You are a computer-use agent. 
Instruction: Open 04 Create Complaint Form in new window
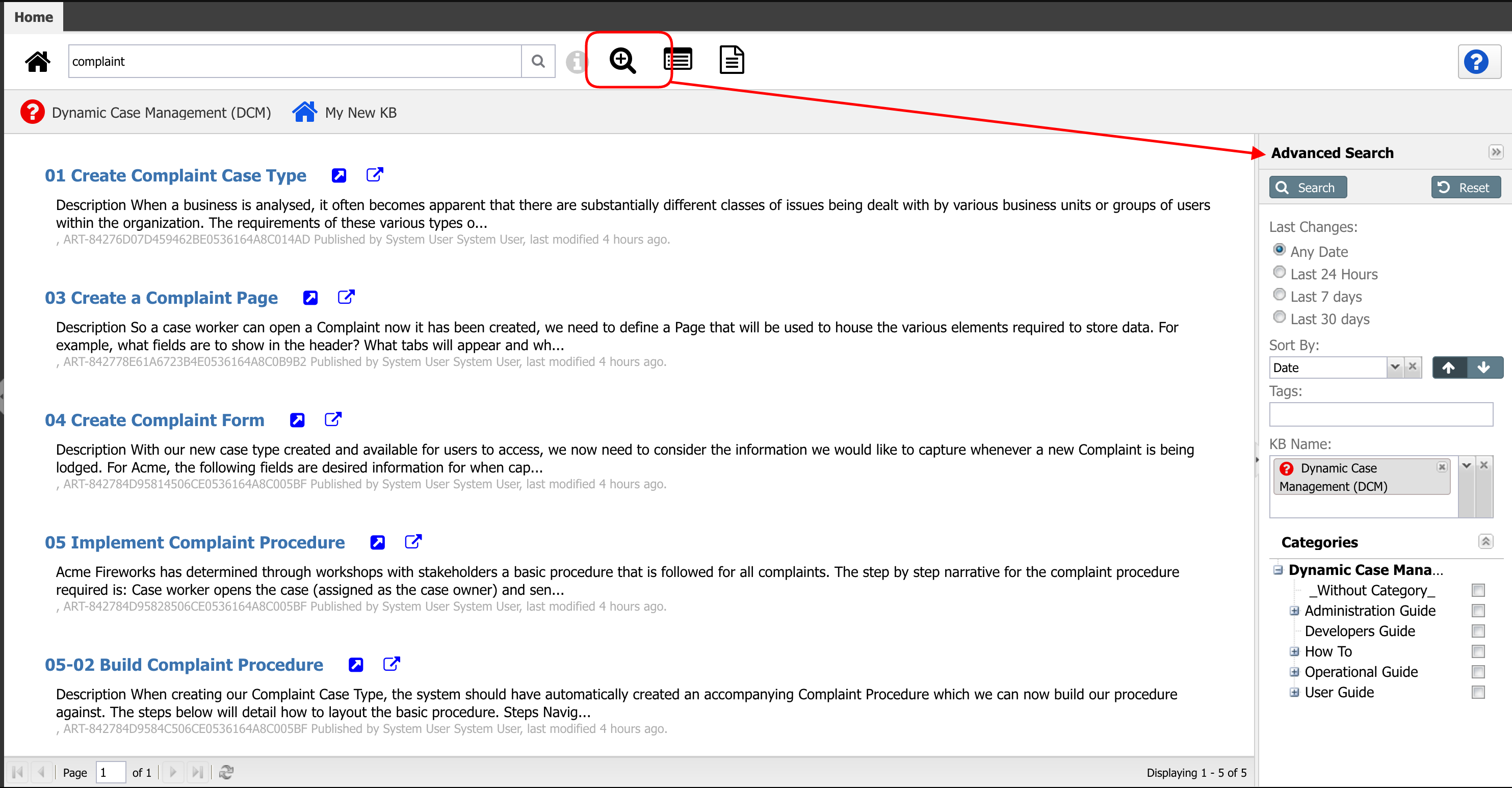pos(333,419)
